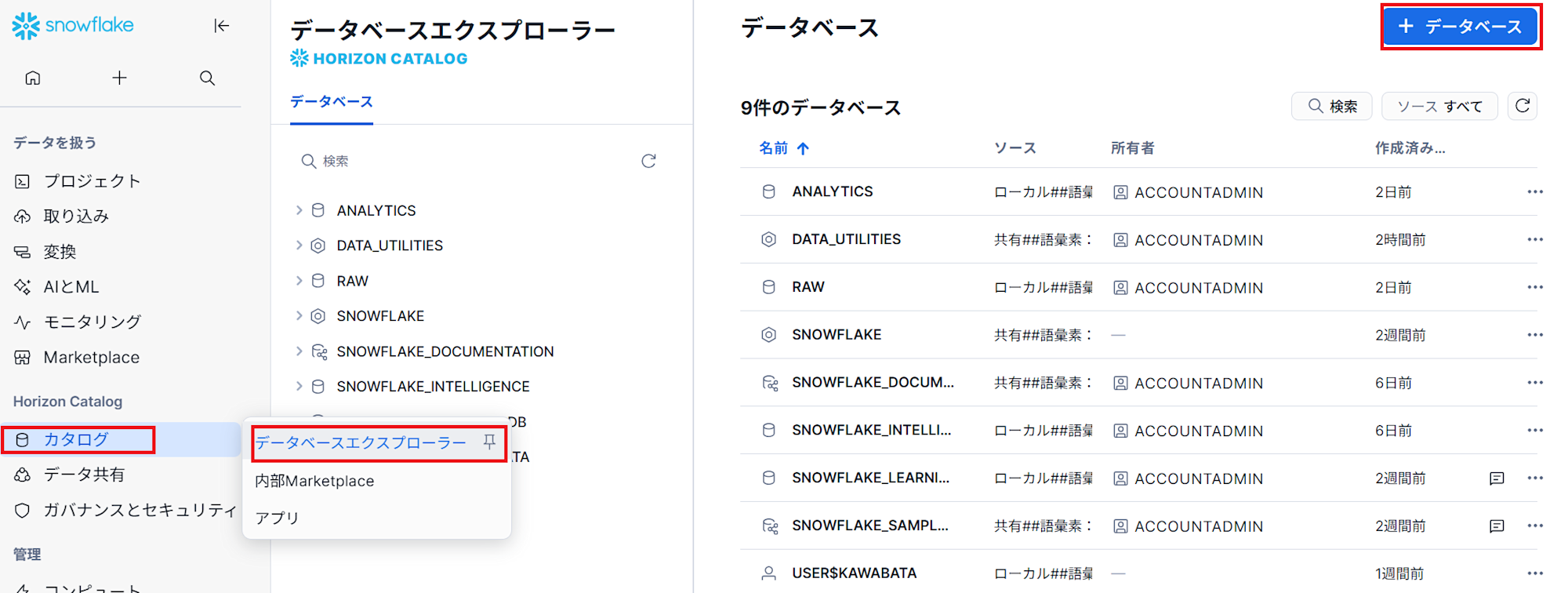Image resolution: width=1568 pixels, height=593 pixels.
Task: Expand the ANALYTICS tree node
Action: [299, 210]
